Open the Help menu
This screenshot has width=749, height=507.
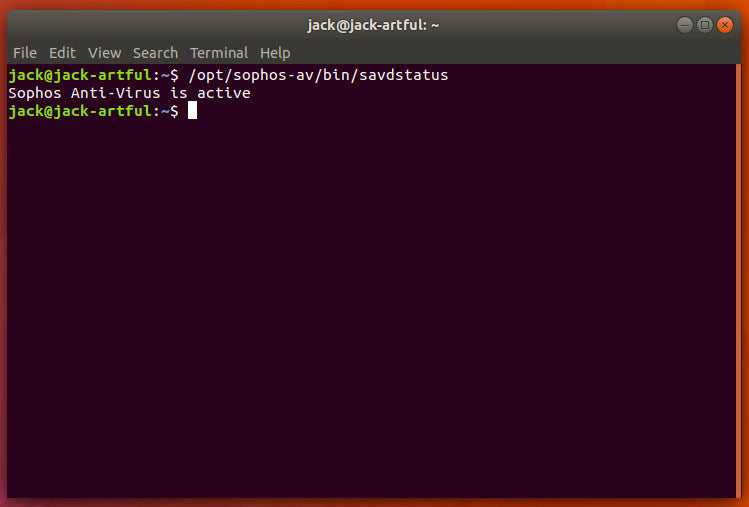coord(275,53)
